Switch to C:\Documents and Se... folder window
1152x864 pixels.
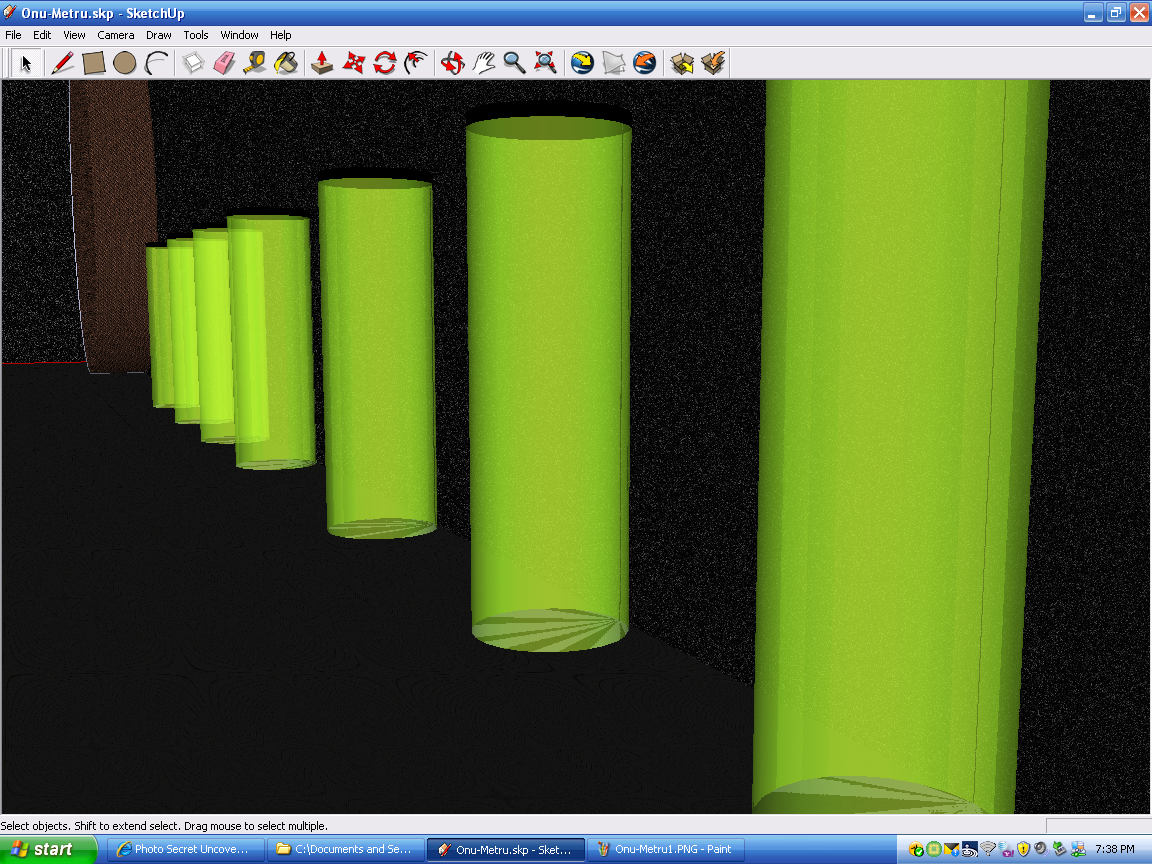pyautogui.click(x=345, y=849)
